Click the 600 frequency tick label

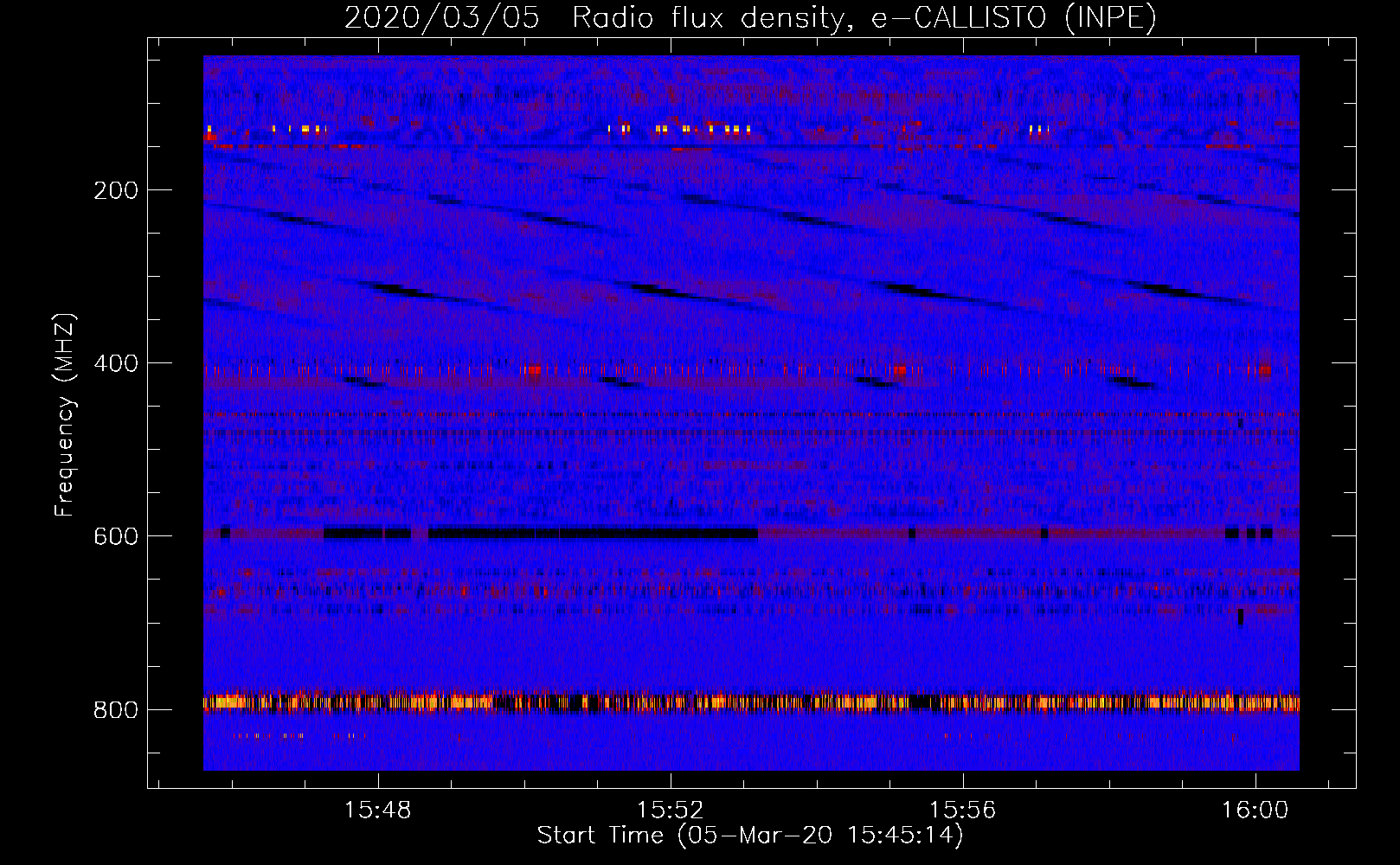click(115, 536)
